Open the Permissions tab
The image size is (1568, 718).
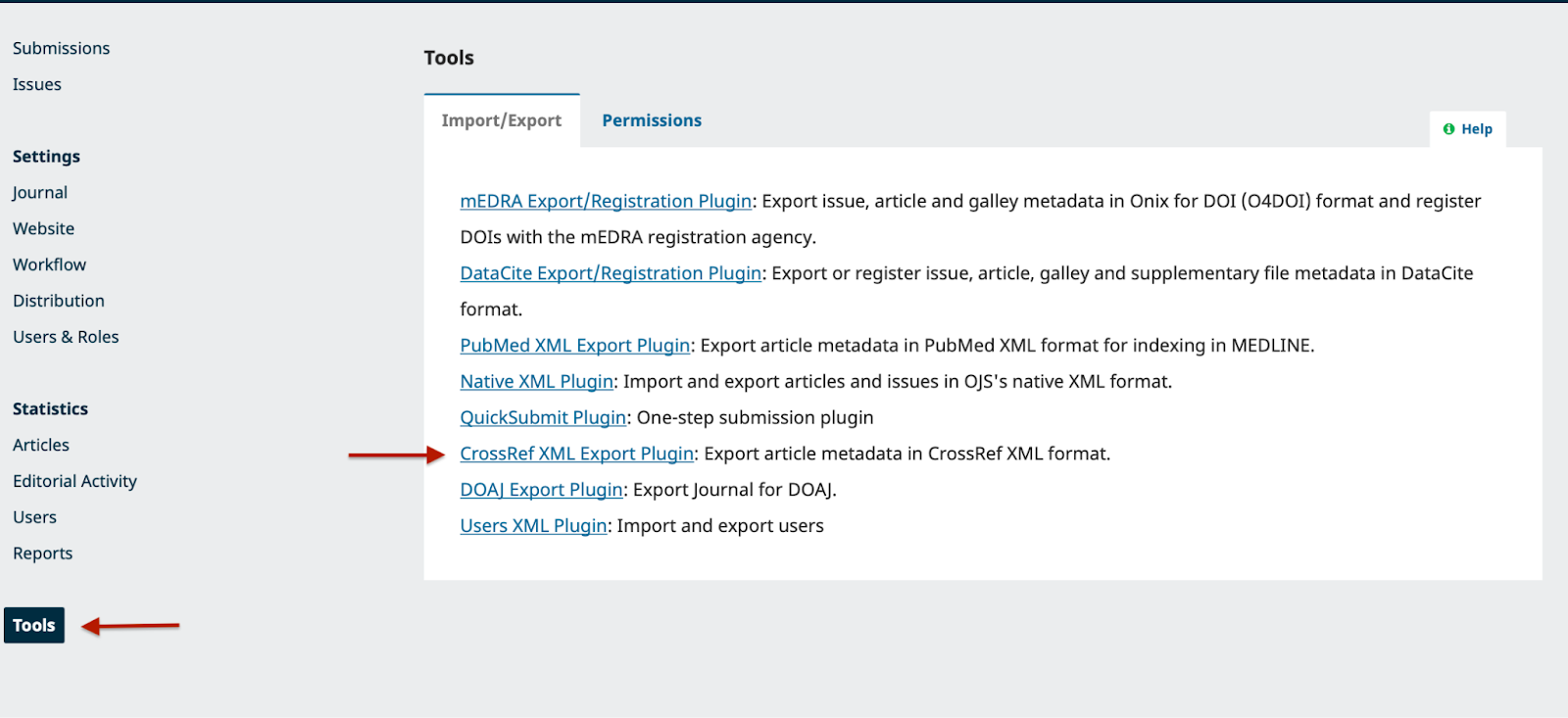pos(652,120)
